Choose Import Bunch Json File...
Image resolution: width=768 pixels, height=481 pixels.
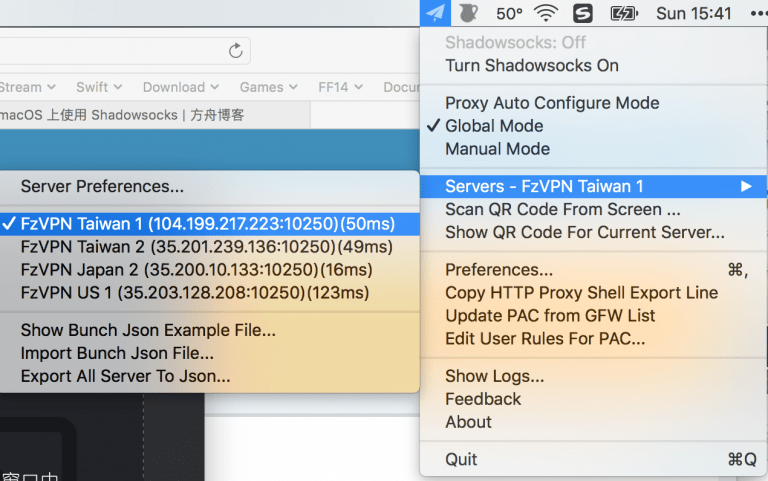(x=210, y=354)
